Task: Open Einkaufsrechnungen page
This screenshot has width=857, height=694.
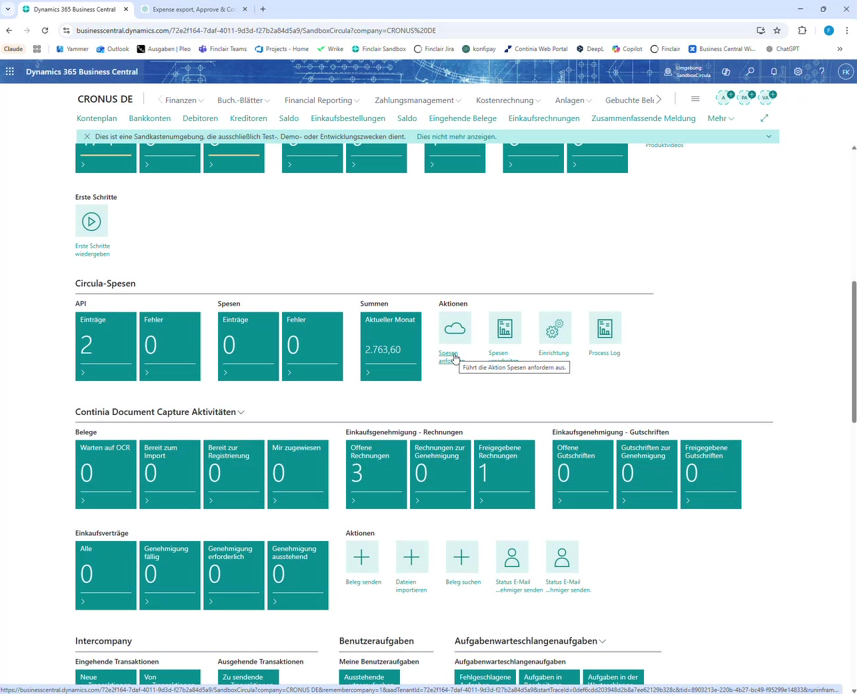Action: click(544, 119)
